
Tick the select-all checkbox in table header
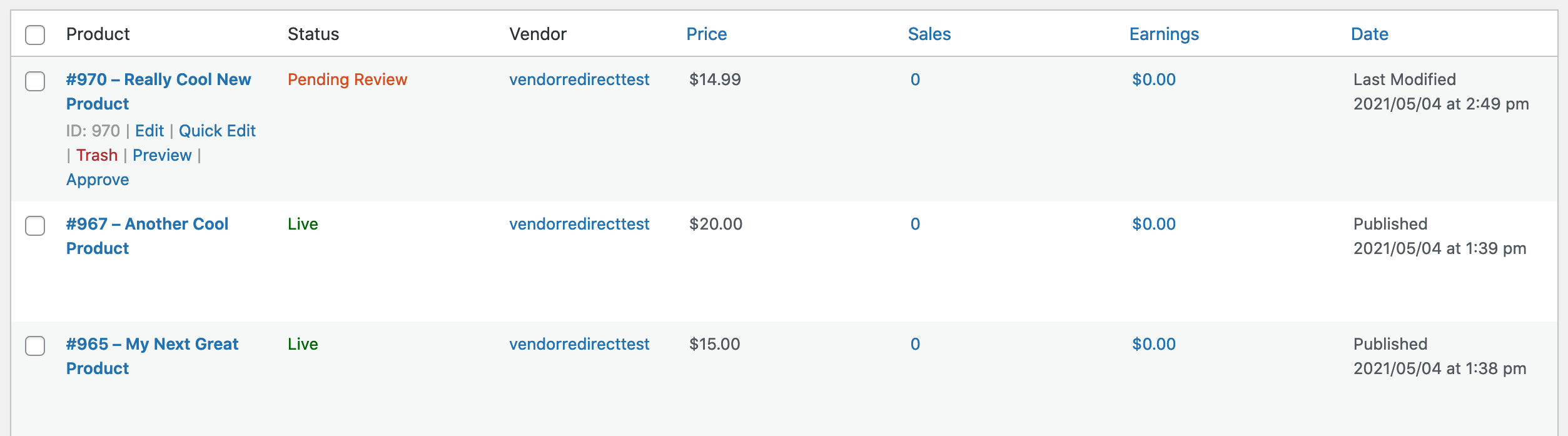(35, 35)
